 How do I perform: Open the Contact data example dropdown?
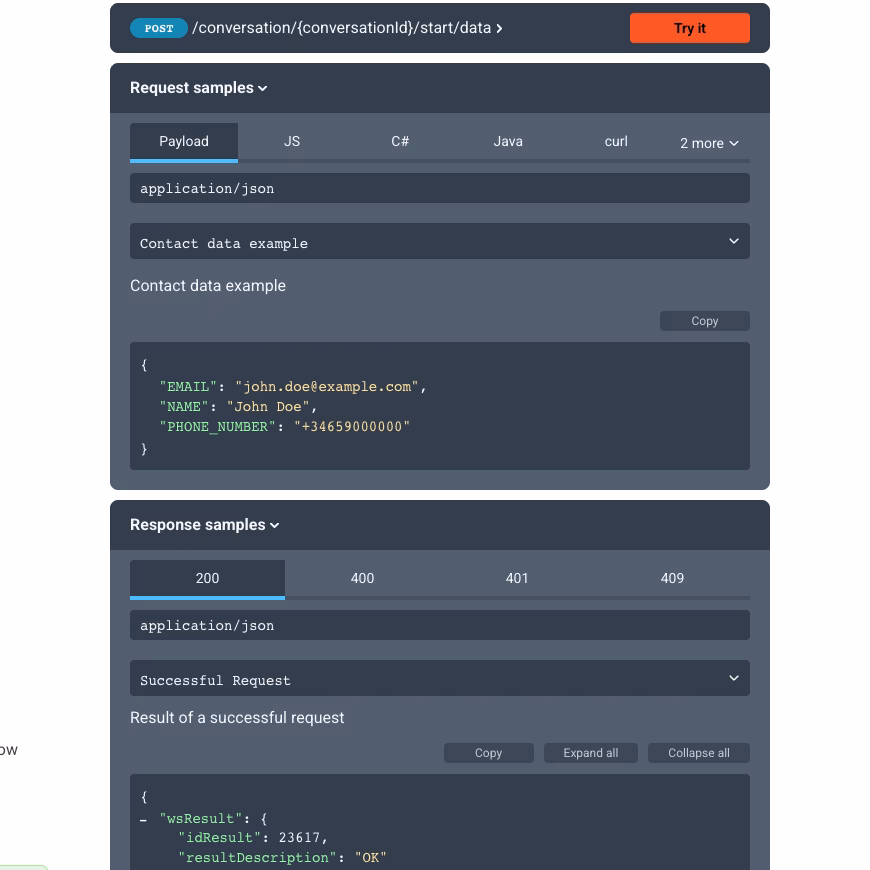pyautogui.click(x=439, y=241)
